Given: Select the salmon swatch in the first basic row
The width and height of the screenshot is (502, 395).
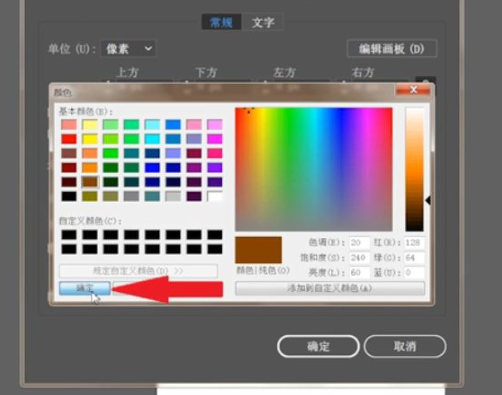Looking at the screenshot, I should [69, 125].
